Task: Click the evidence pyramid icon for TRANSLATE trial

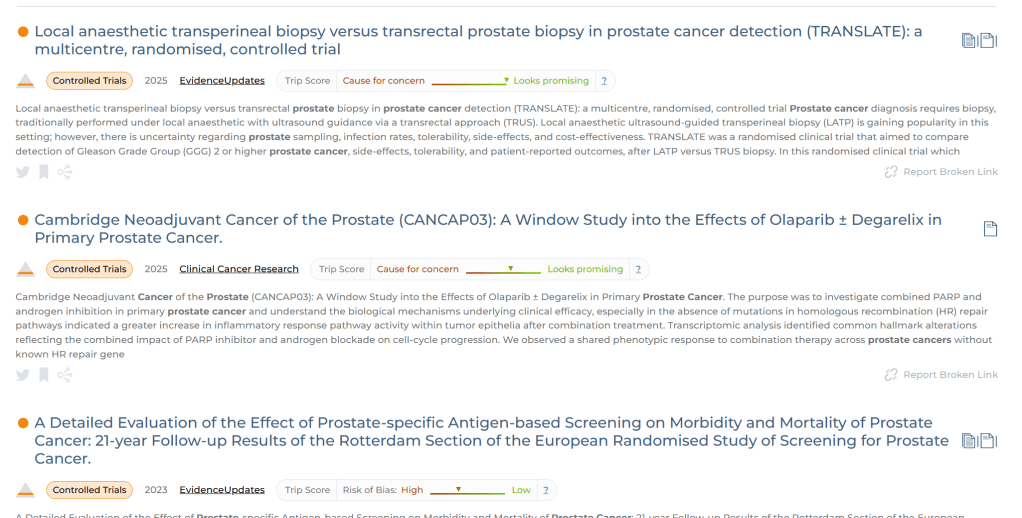Action: [26, 81]
